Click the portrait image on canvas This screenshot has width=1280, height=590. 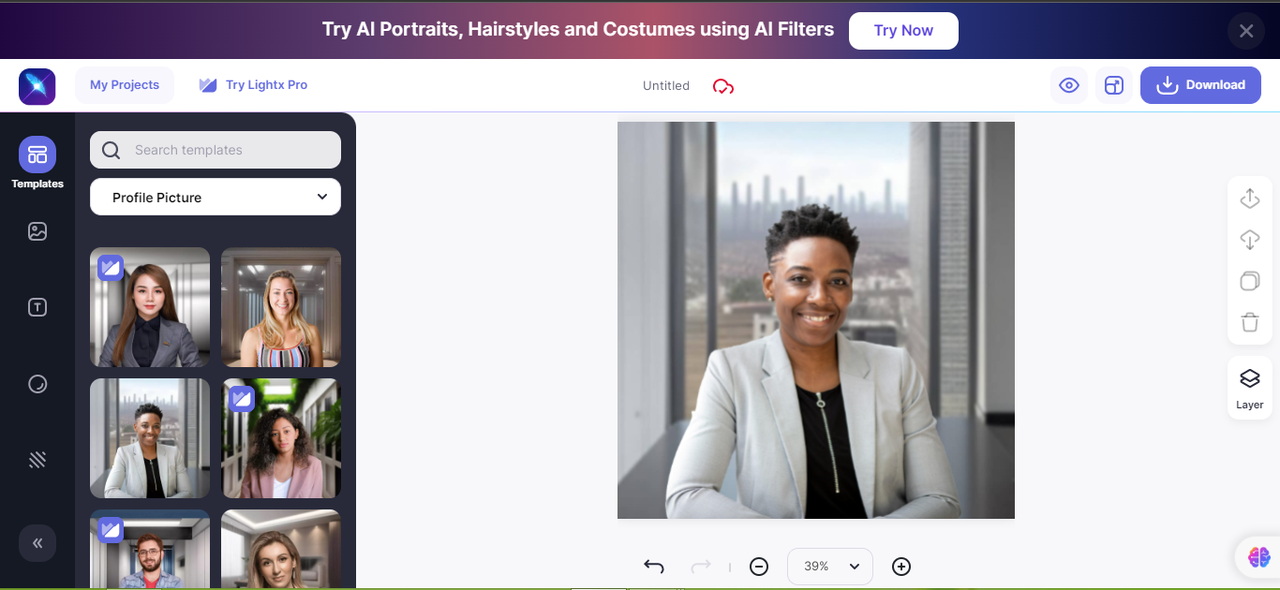click(816, 320)
